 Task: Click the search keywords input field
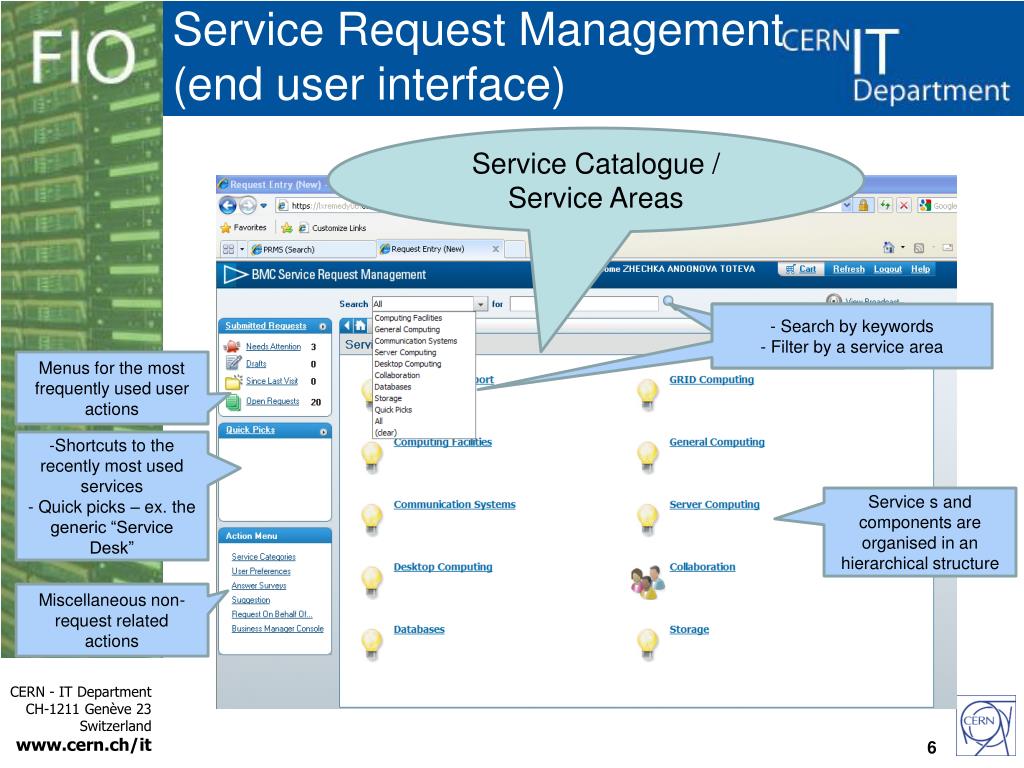pyautogui.click(x=584, y=304)
